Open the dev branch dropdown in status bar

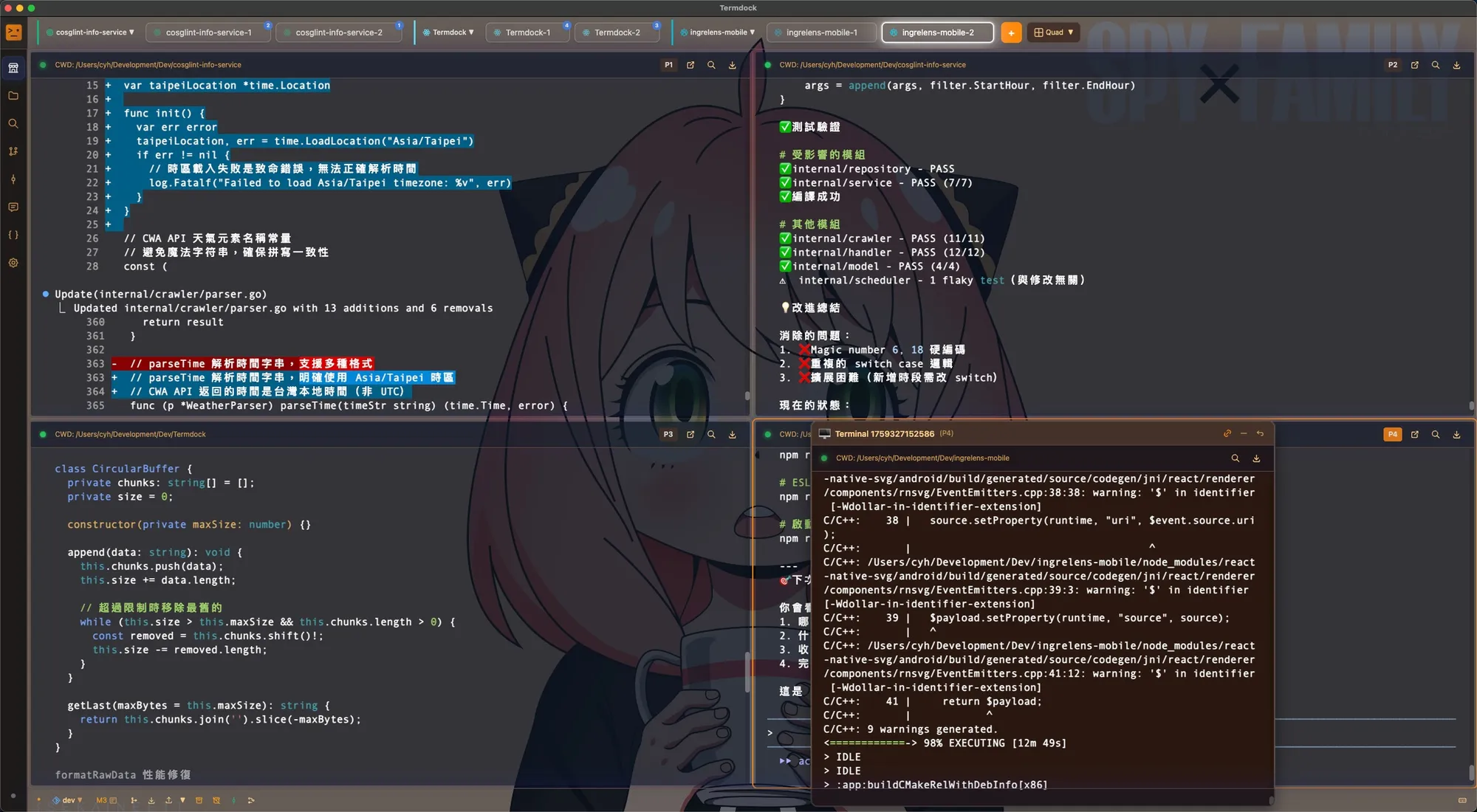coord(68,800)
